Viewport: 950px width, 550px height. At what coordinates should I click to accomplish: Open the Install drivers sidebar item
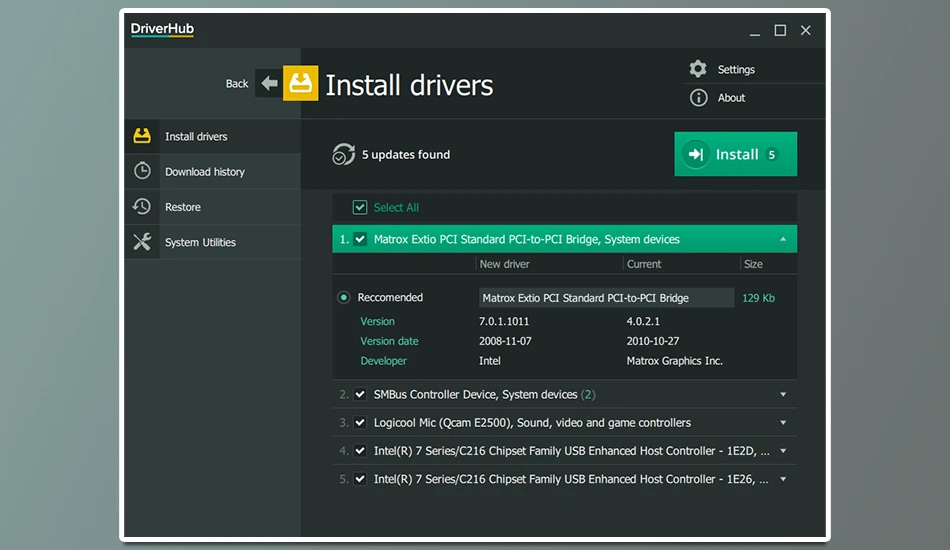[213, 136]
